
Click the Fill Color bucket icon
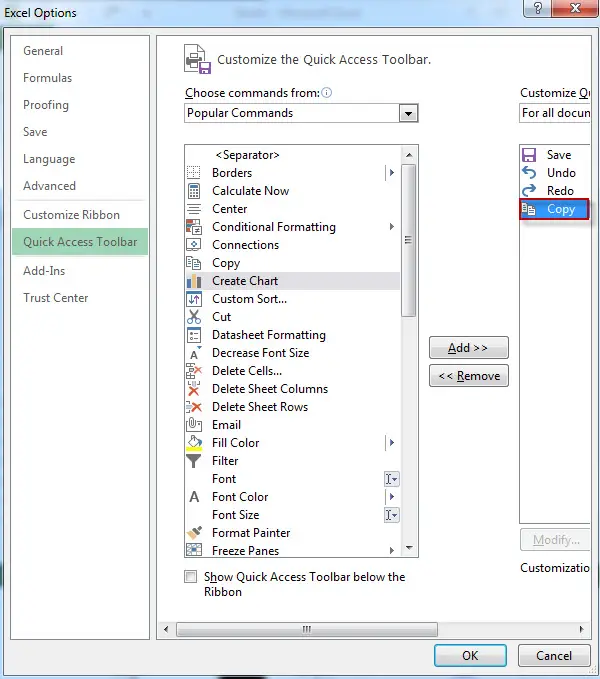pos(194,443)
